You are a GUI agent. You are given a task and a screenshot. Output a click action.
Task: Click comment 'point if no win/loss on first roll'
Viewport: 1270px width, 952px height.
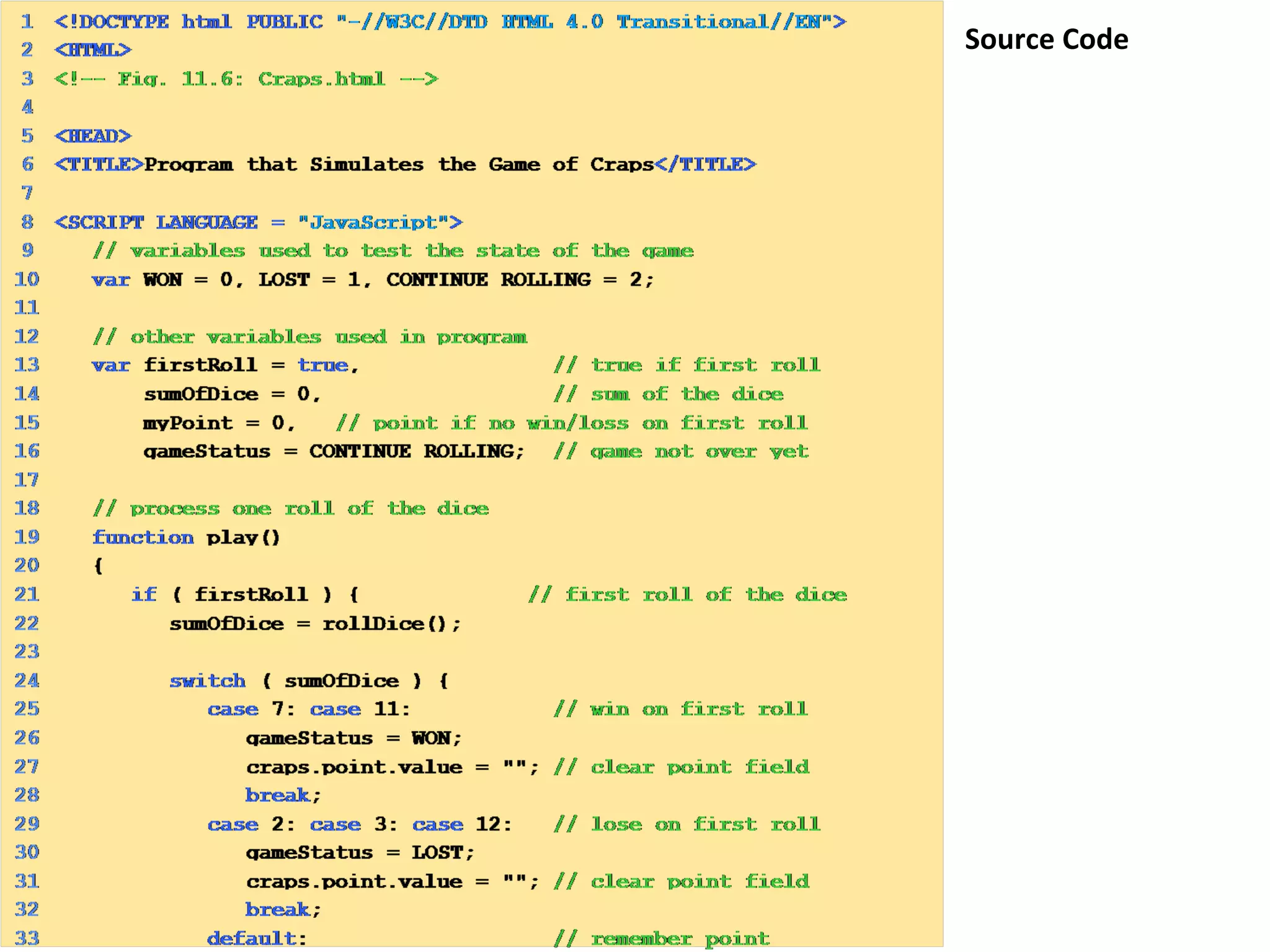572,423
